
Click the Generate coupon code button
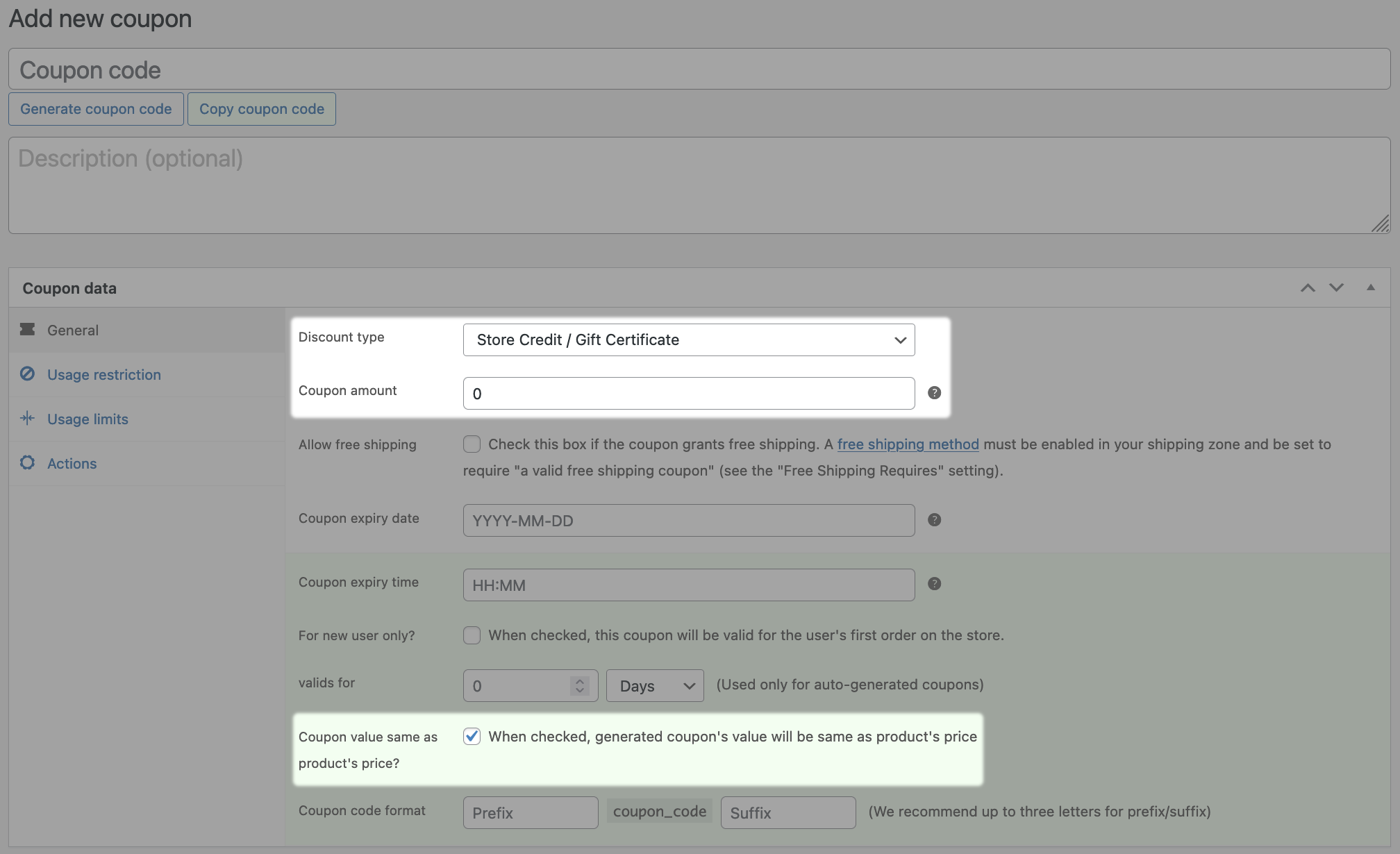coord(95,108)
